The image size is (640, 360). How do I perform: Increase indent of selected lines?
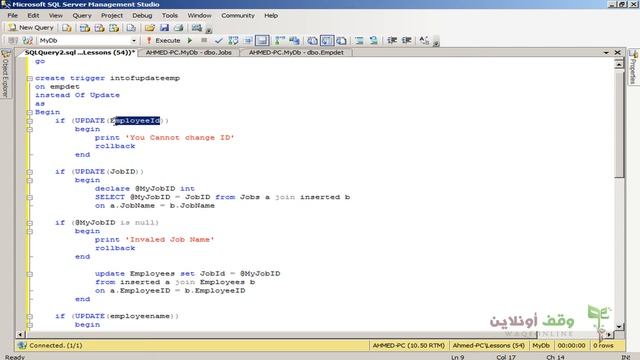tap(407, 40)
